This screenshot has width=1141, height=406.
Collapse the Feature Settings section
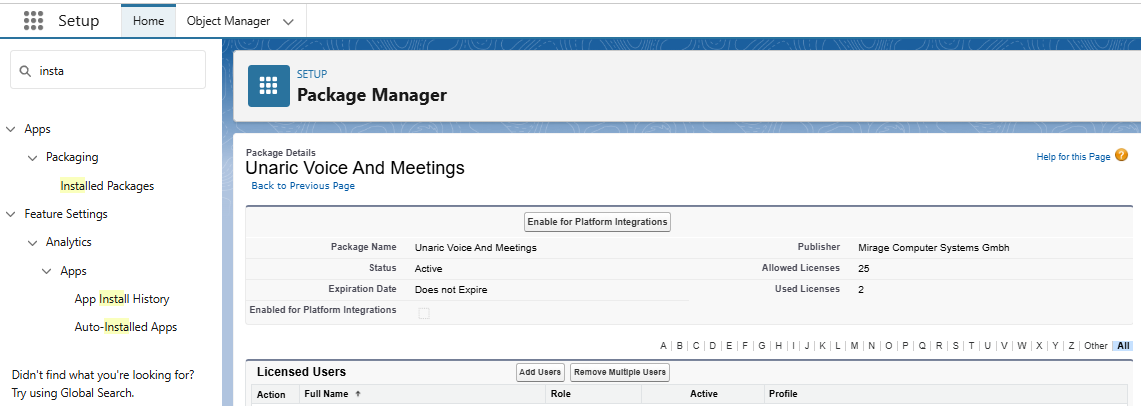[11, 214]
